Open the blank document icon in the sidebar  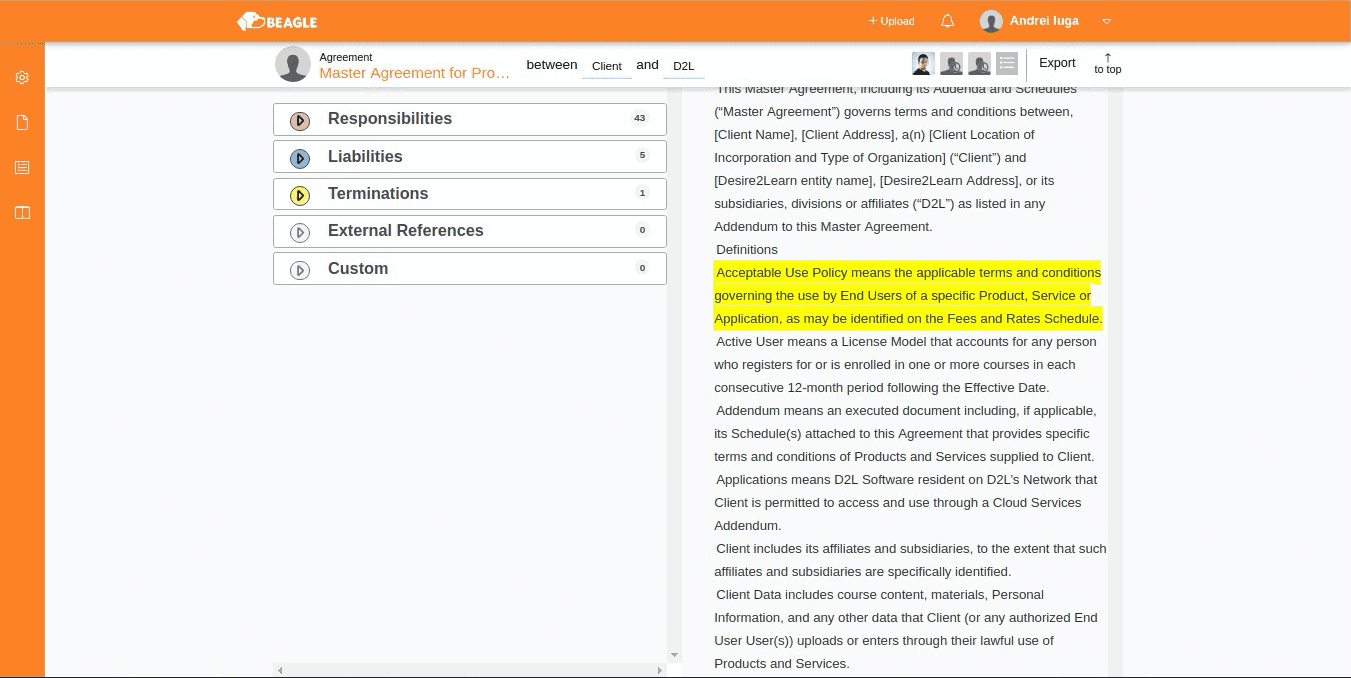point(22,123)
